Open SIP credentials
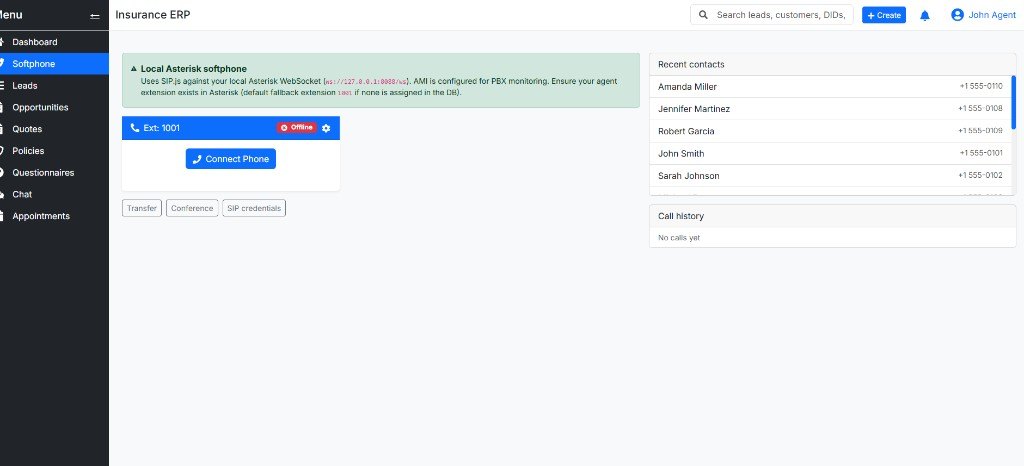The image size is (1024, 466). tap(254, 208)
